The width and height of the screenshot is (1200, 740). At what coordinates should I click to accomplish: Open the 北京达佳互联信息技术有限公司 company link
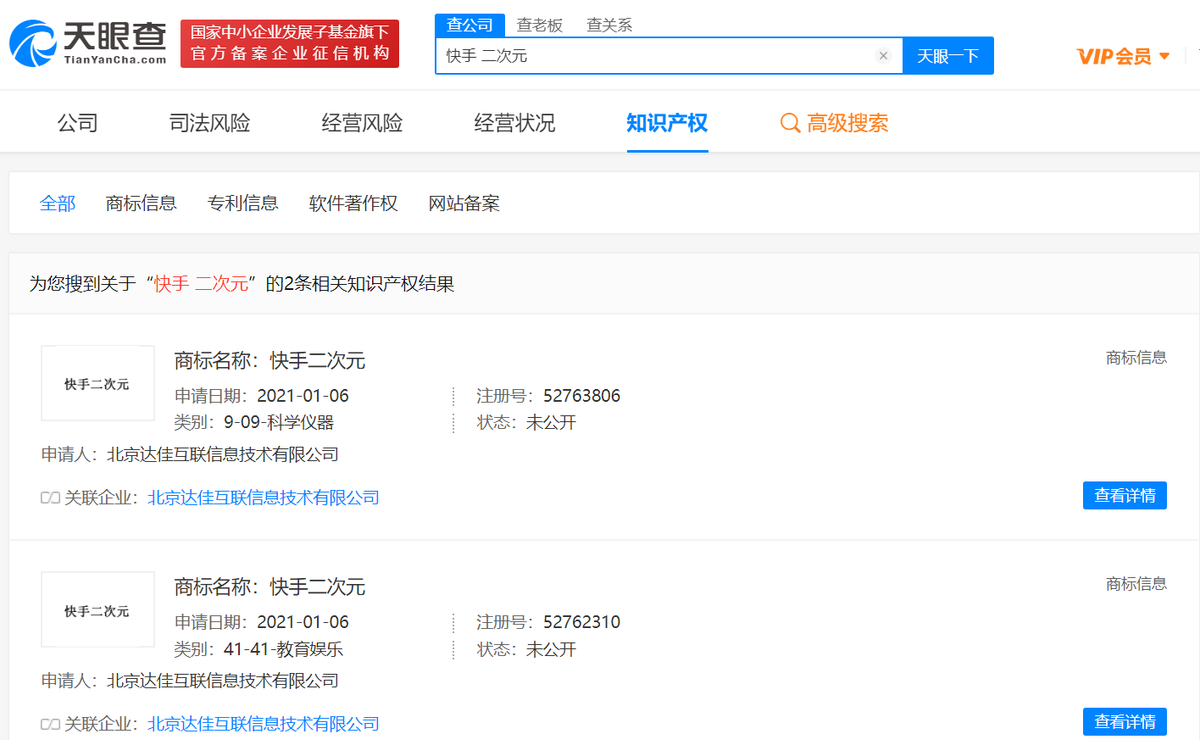(x=263, y=497)
